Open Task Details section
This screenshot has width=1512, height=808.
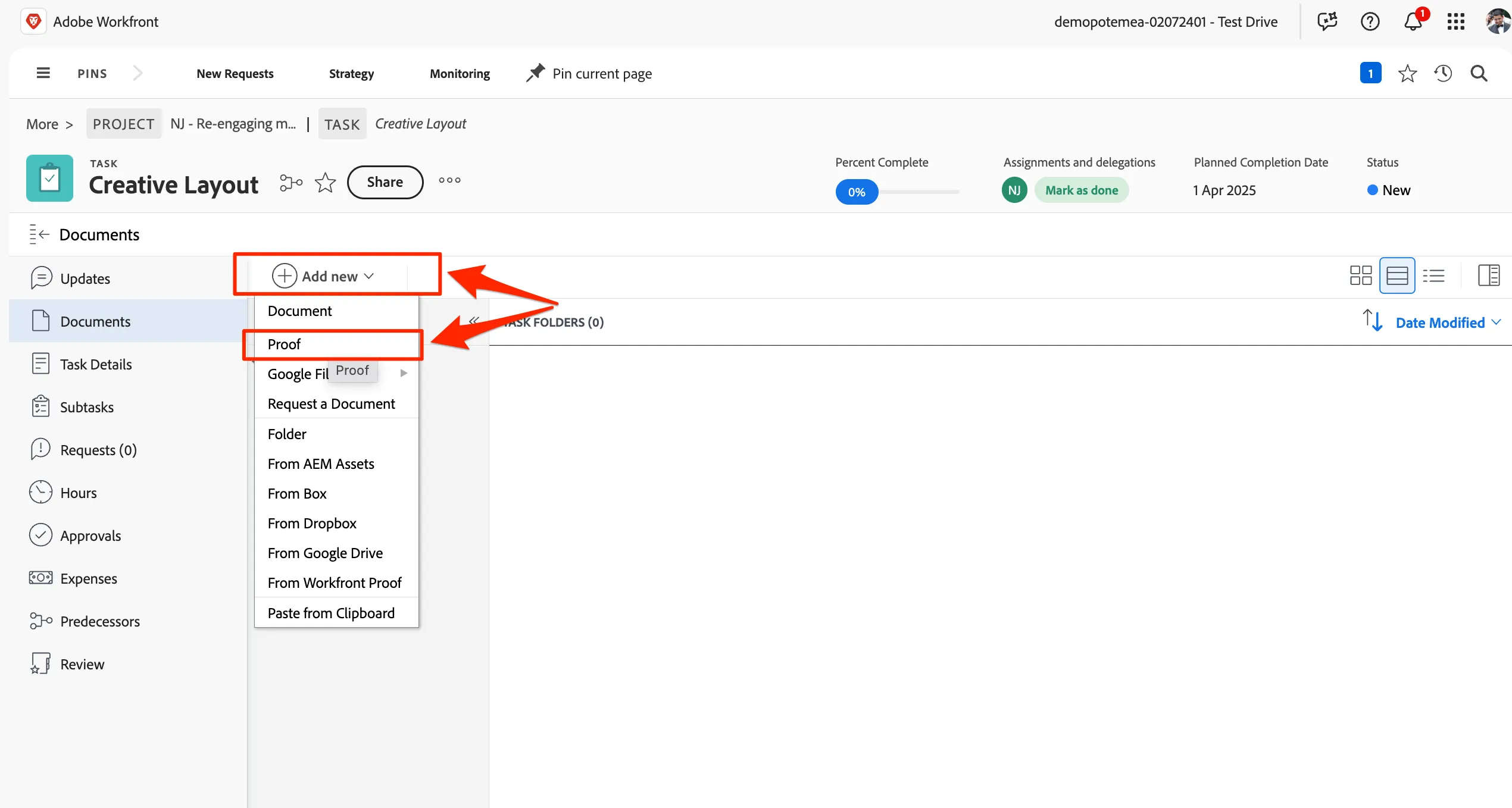tap(128, 364)
